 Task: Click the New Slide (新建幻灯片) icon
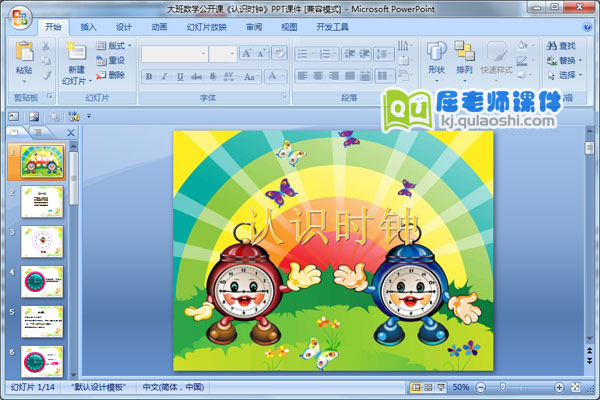pos(76,52)
